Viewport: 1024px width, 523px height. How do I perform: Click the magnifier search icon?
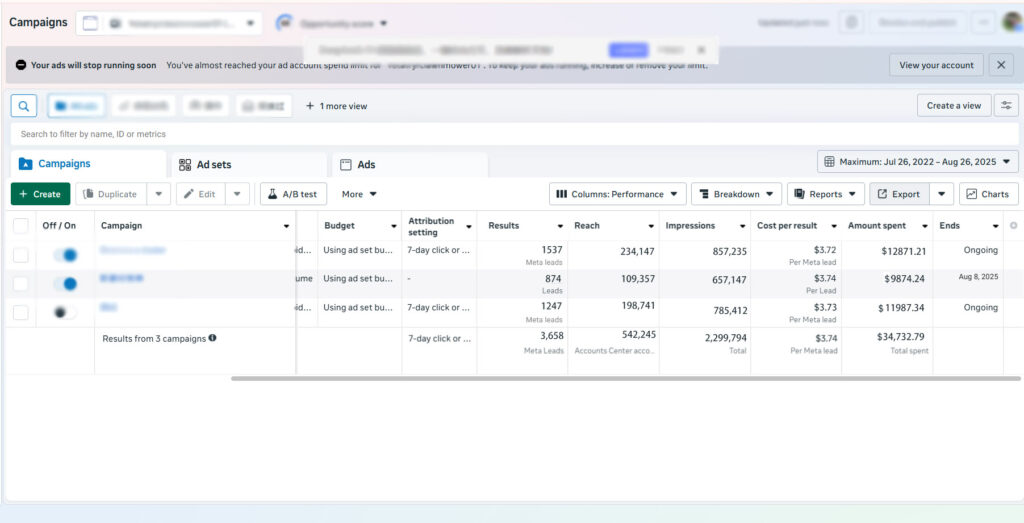[24, 106]
